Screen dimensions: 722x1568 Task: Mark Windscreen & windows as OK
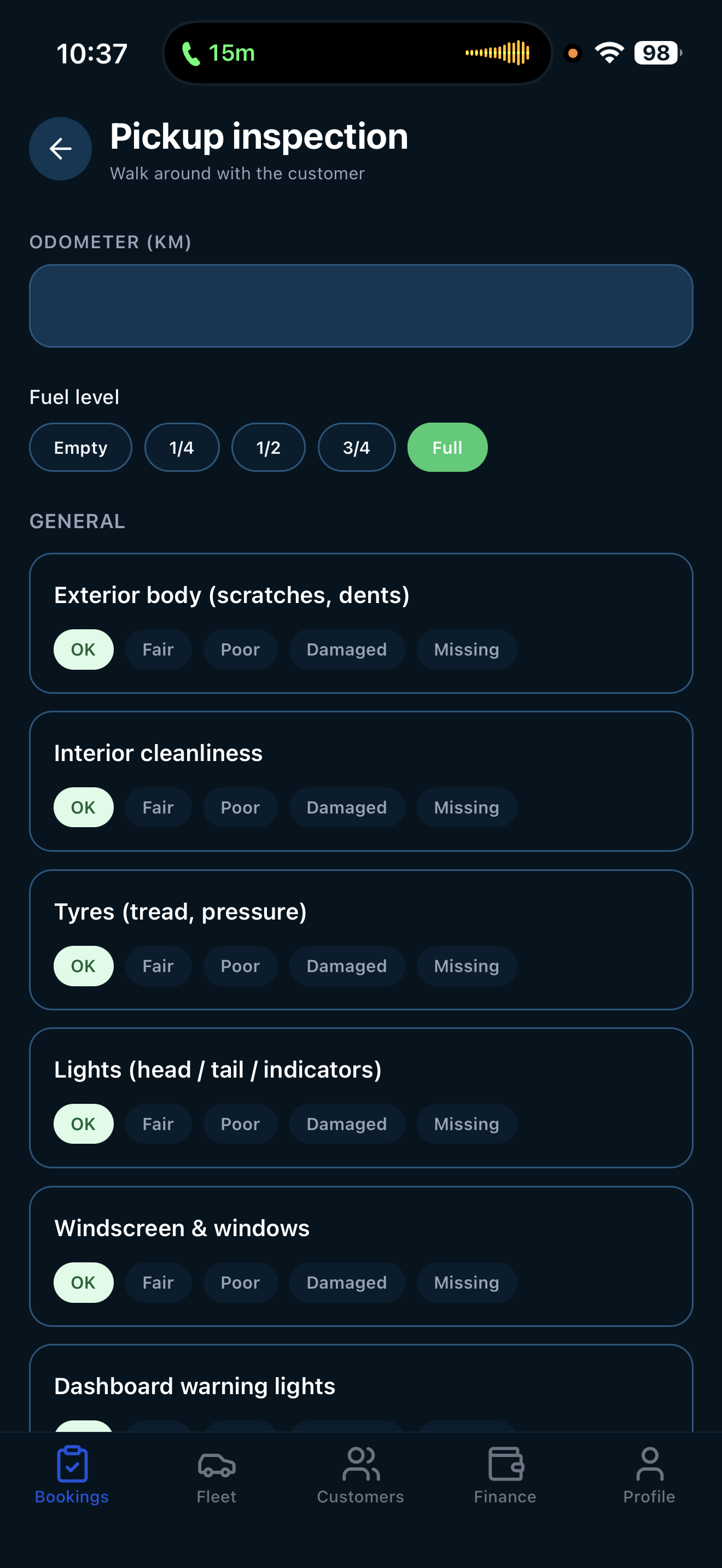[x=83, y=1283]
